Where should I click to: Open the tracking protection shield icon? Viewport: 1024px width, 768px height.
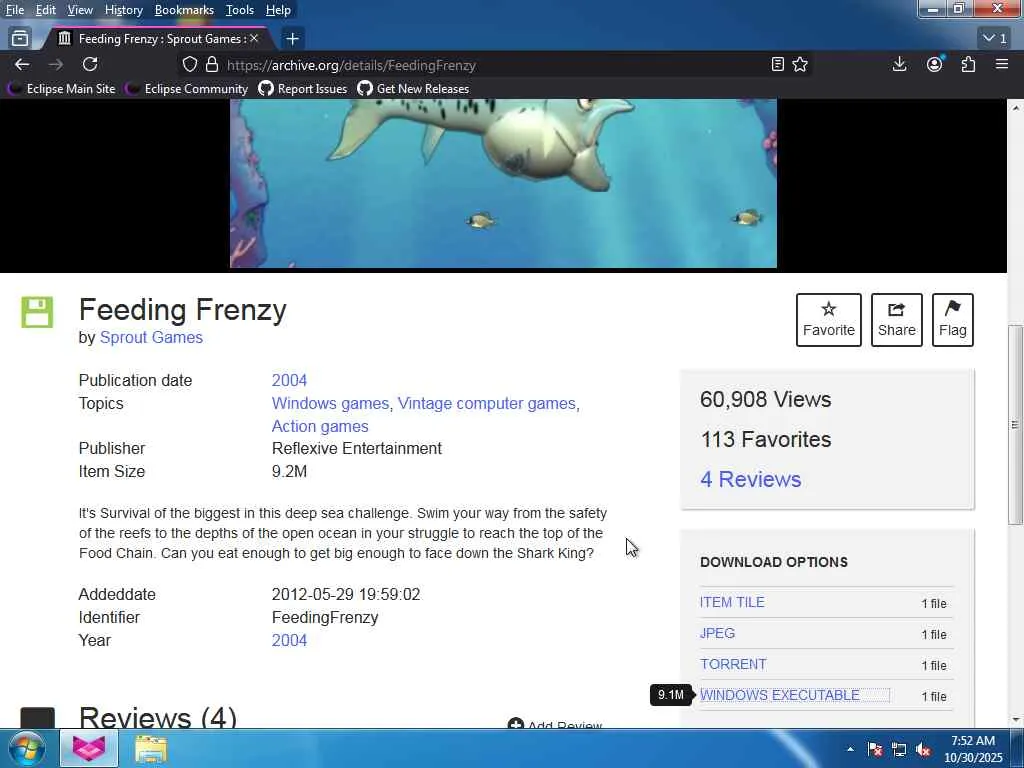pos(189,65)
